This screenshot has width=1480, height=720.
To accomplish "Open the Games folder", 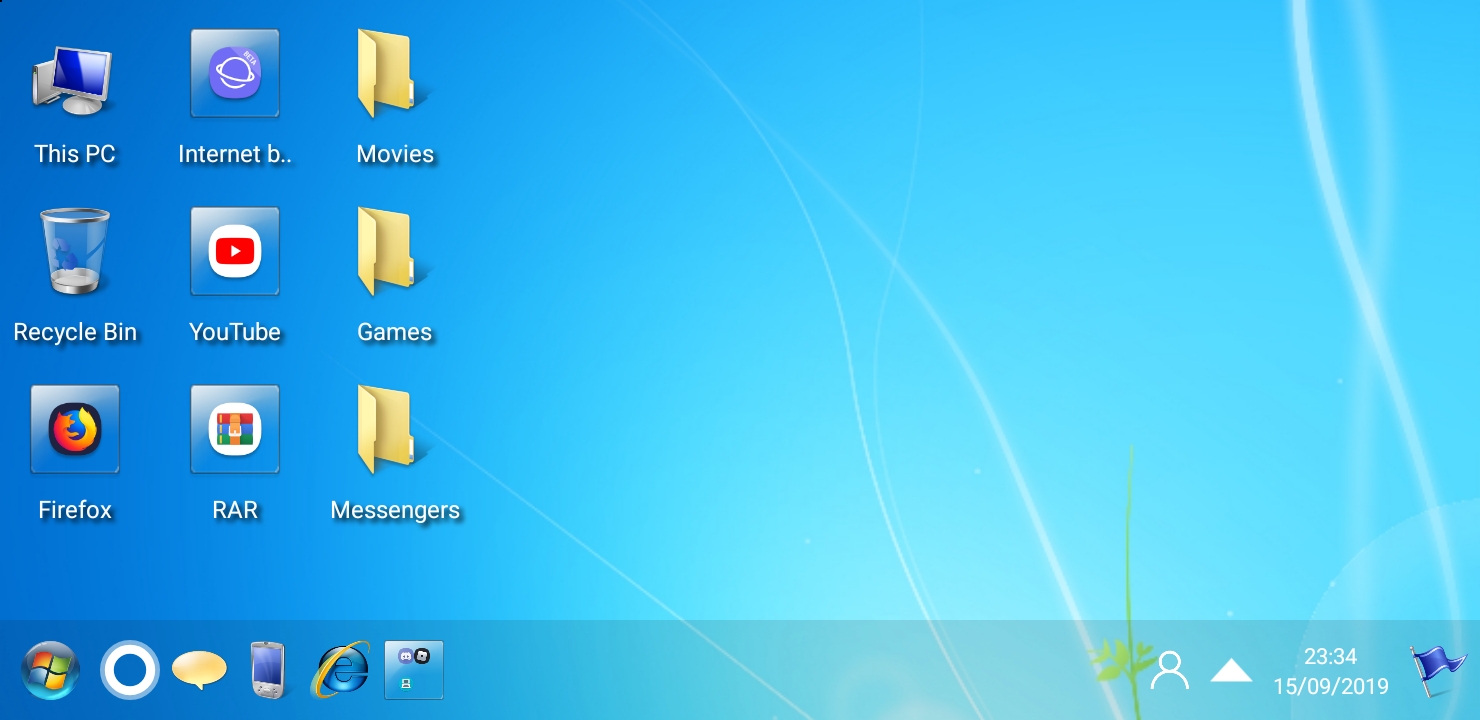I will click(x=394, y=251).
